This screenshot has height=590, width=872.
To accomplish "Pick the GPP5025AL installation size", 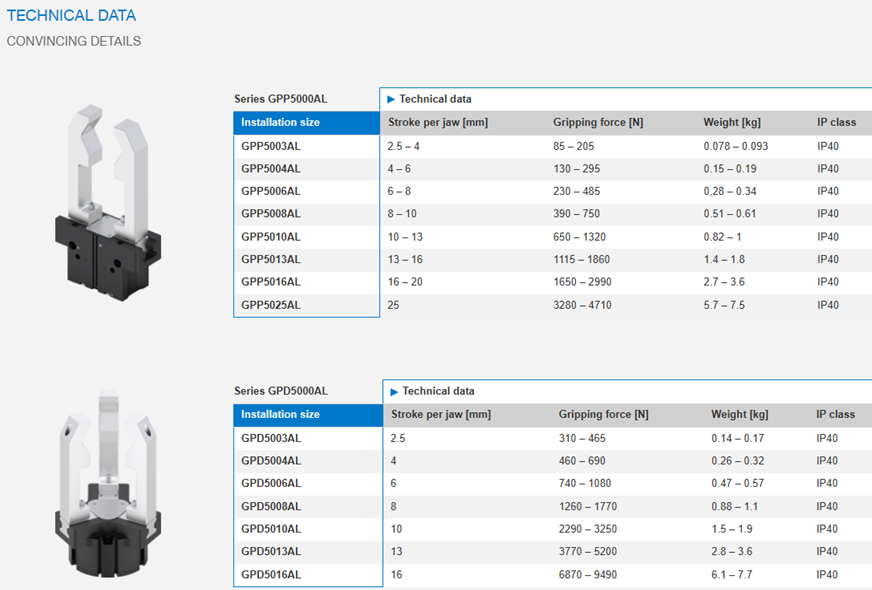I will click(x=271, y=305).
